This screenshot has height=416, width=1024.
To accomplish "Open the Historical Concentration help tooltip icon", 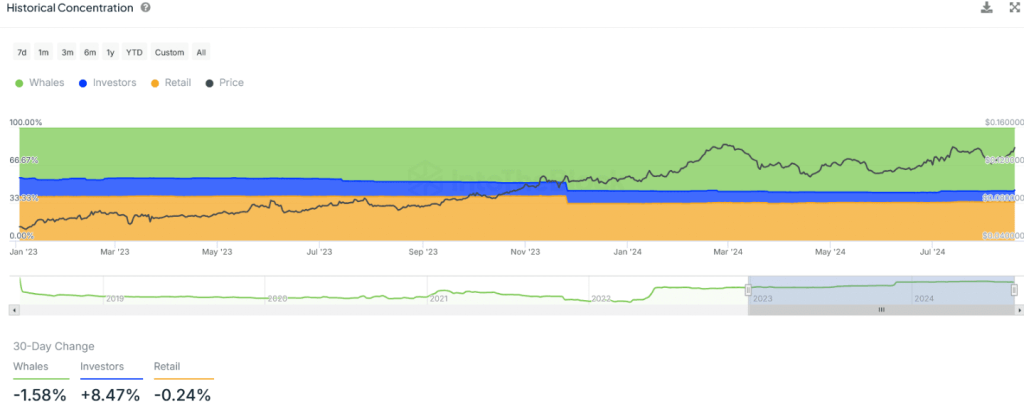I will click(x=146, y=8).
